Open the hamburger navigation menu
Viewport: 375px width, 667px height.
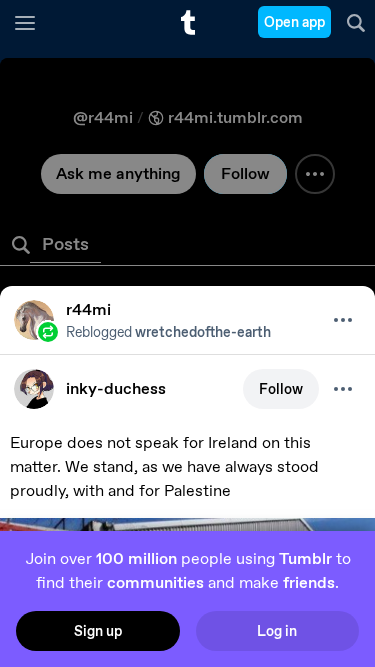[25, 23]
